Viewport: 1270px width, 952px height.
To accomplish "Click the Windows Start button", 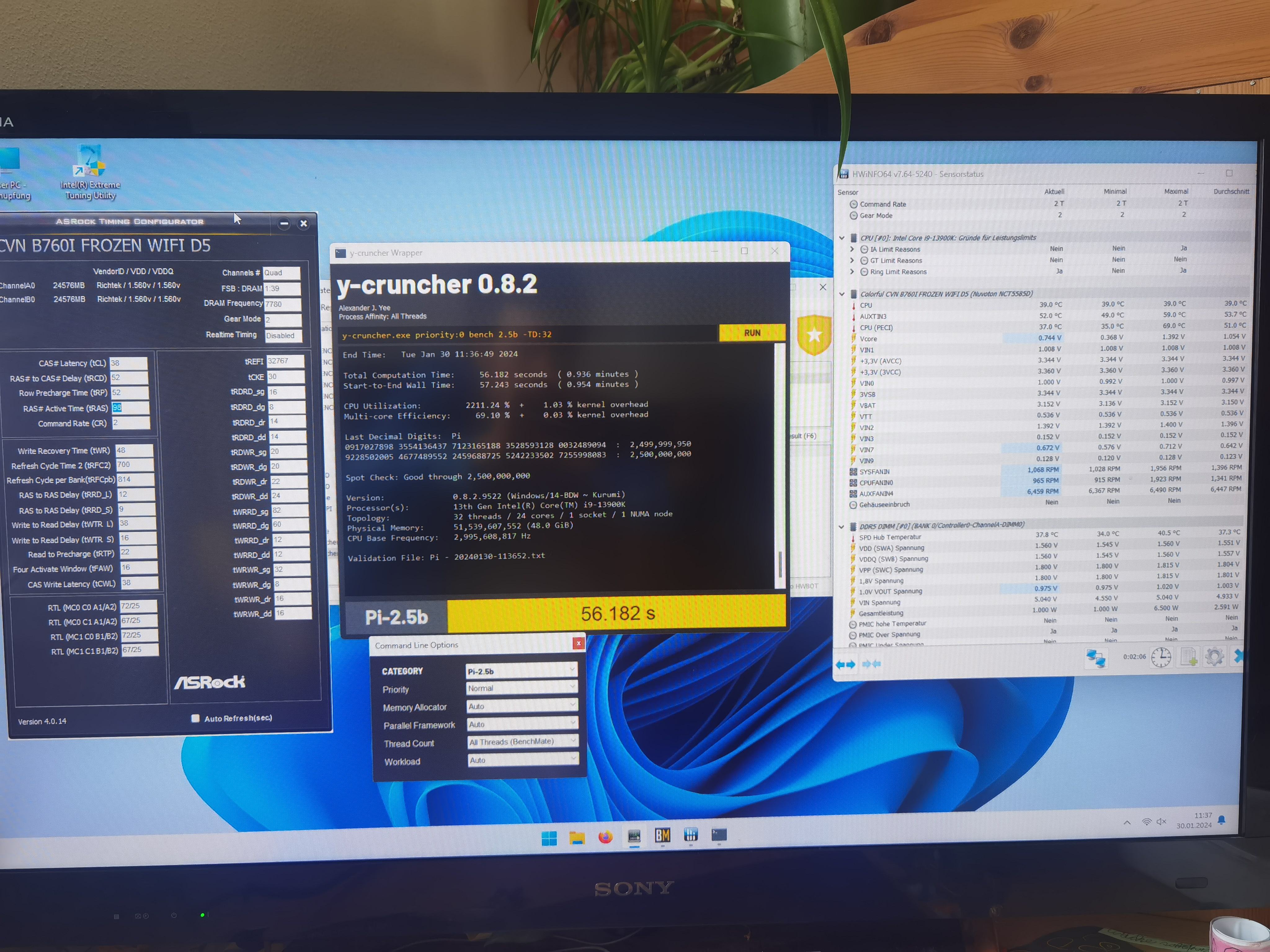I will click(x=549, y=838).
